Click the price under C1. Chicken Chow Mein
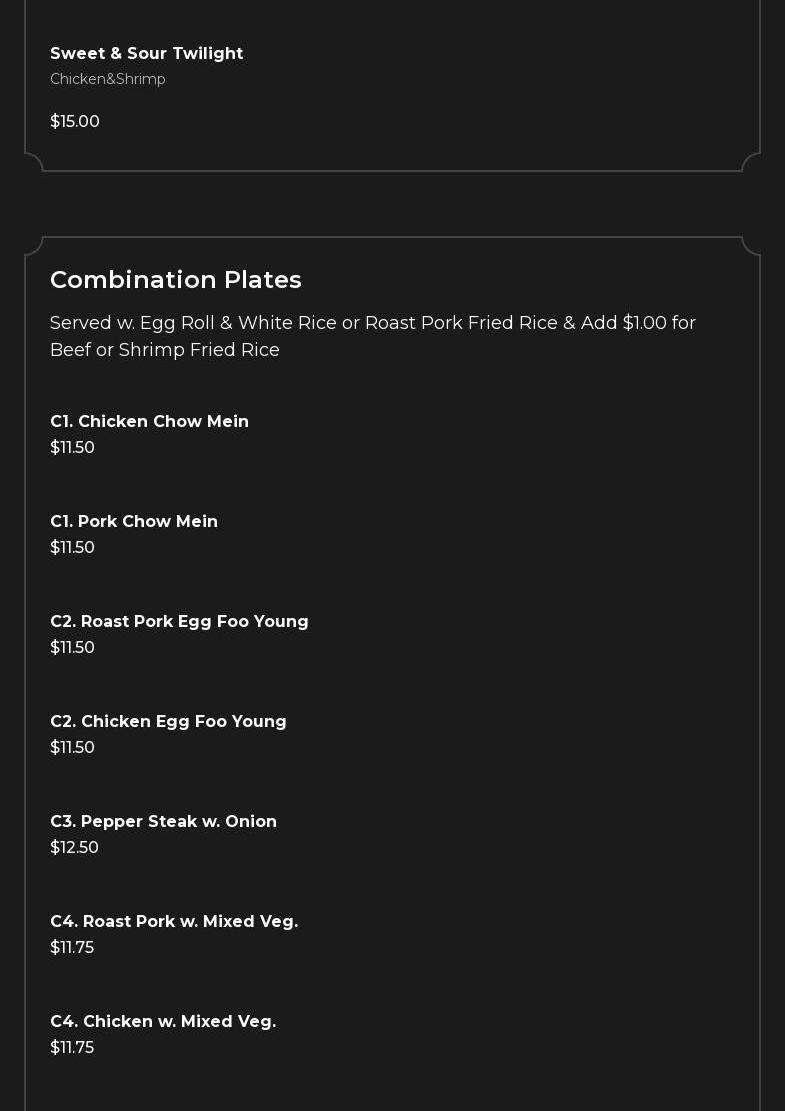The width and height of the screenshot is (785, 1111). pos(72,447)
